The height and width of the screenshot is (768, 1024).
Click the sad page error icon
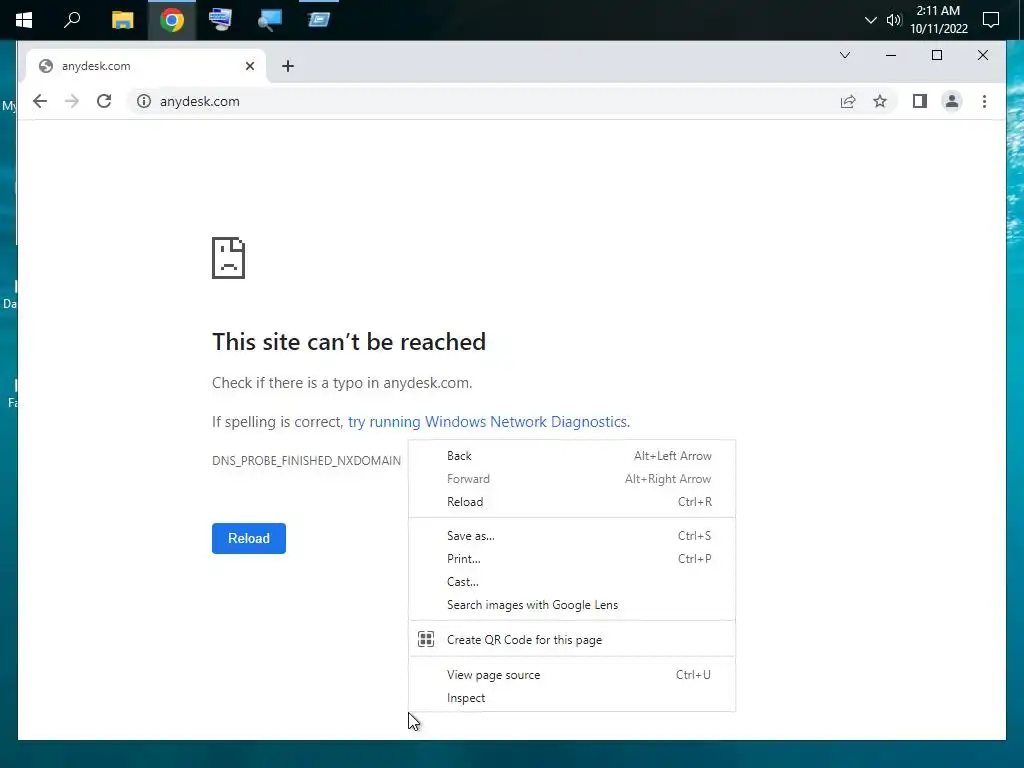[x=229, y=258]
